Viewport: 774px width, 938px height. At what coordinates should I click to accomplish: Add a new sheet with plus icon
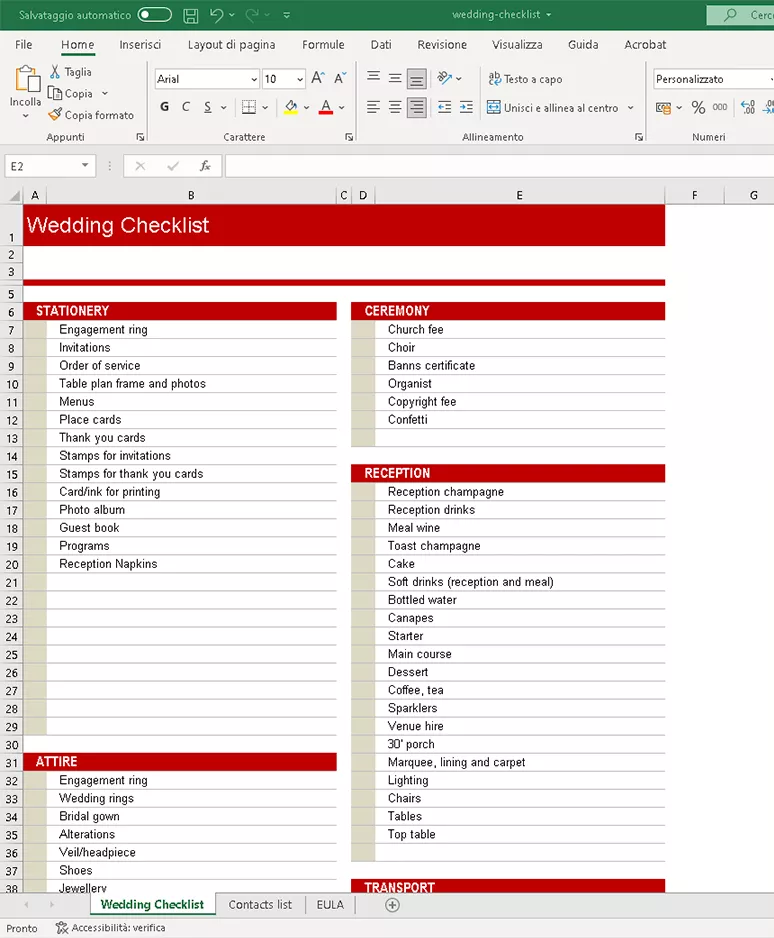click(x=392, y=905)
